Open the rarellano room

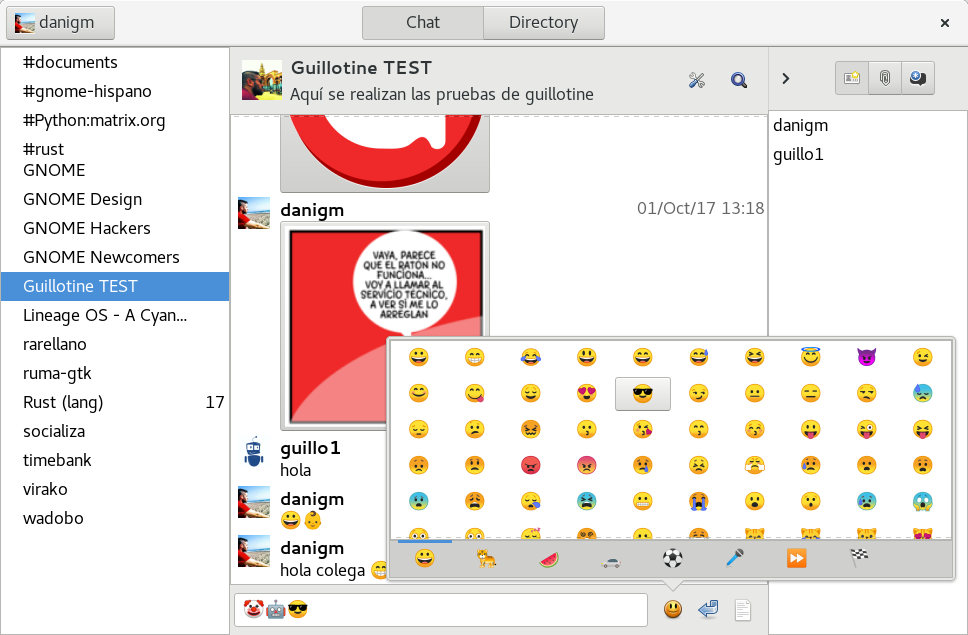115,344
